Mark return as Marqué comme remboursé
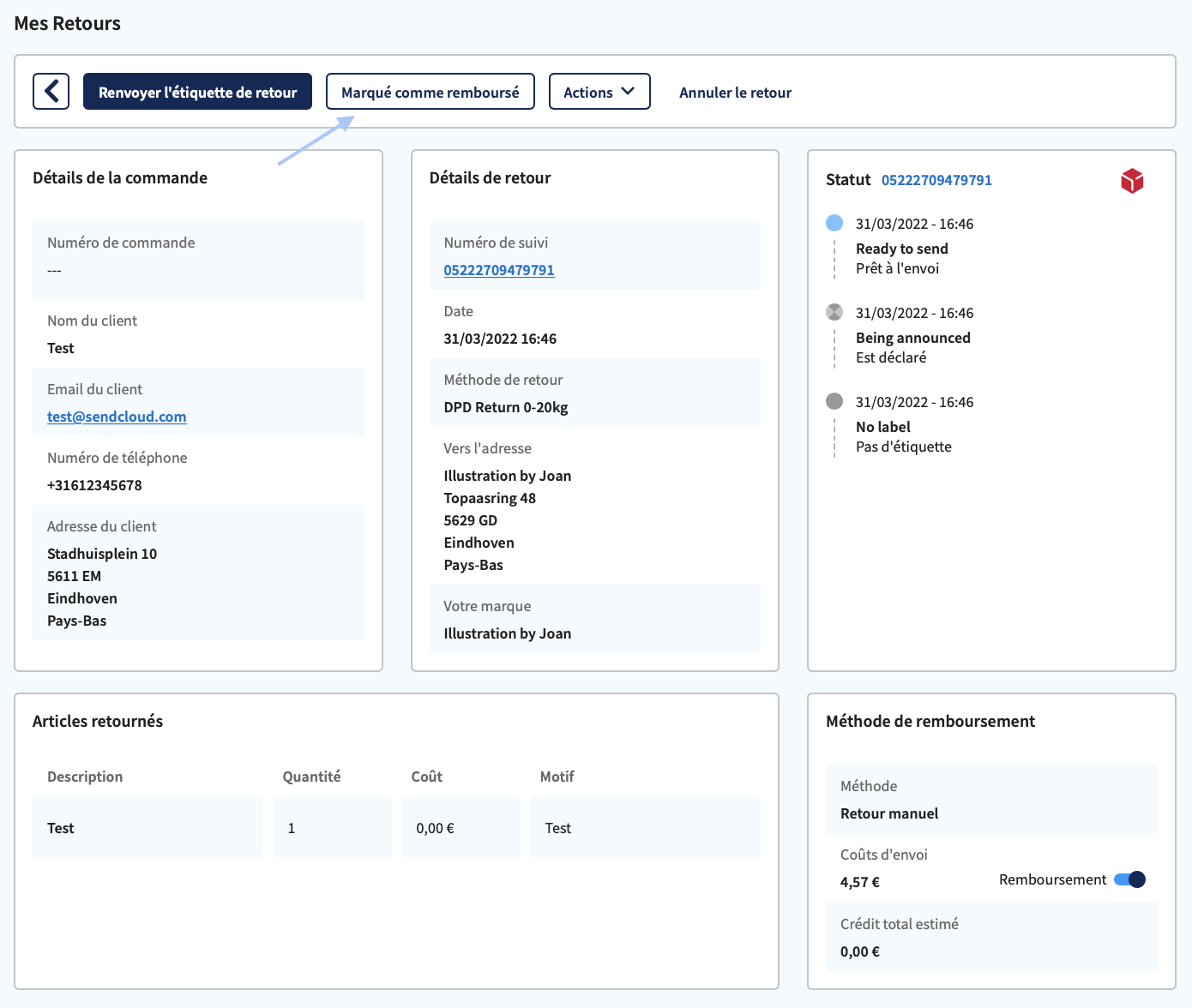The image size is (1192, 1008). tap(430, 92)
